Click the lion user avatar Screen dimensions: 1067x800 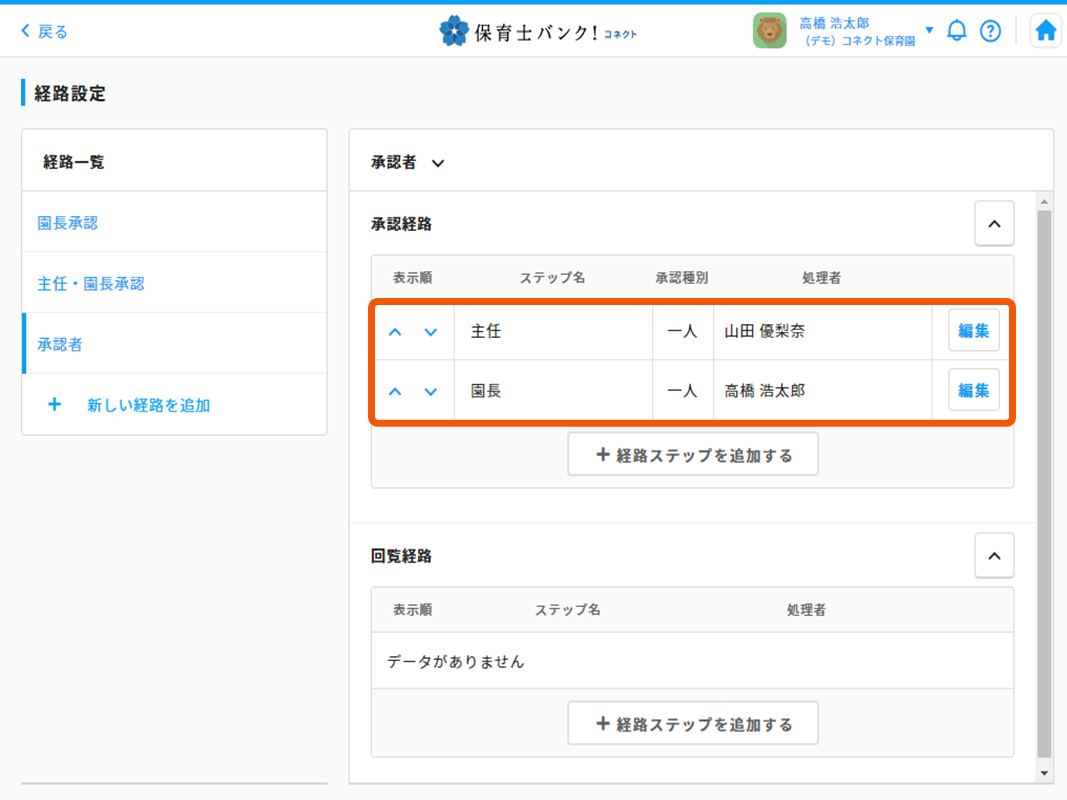click(769, 31)
